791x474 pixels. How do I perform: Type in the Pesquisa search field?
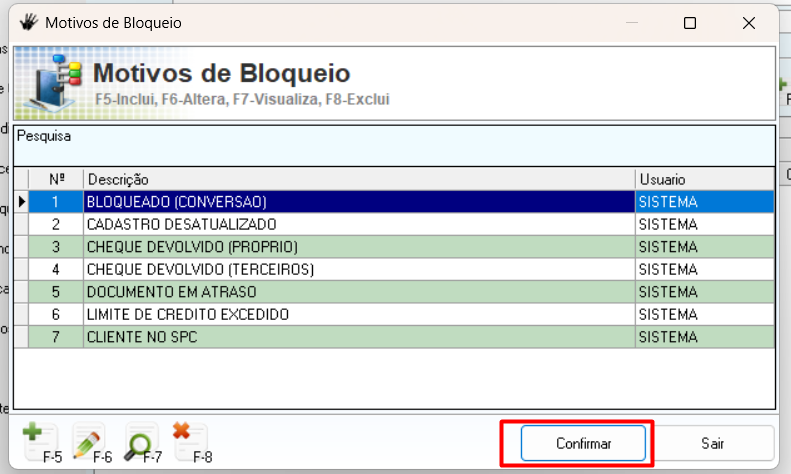click(x=394, y=151)
